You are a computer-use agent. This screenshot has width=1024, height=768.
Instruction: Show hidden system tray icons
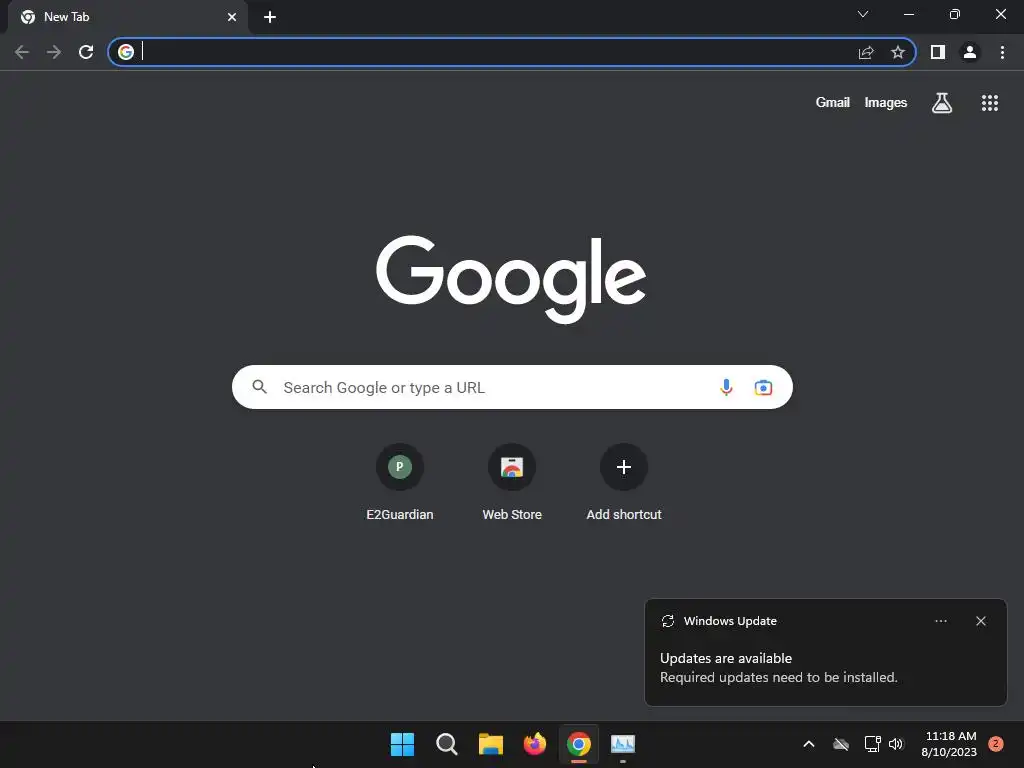(808, 744)
